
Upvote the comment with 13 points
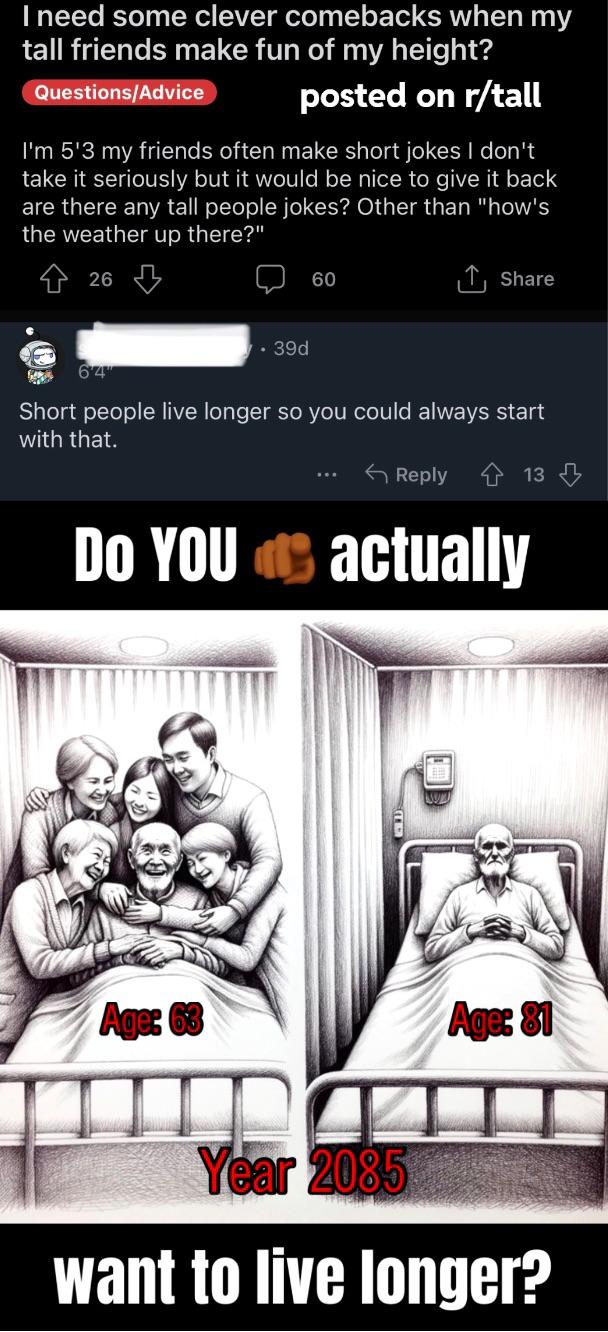click(490, 475)
